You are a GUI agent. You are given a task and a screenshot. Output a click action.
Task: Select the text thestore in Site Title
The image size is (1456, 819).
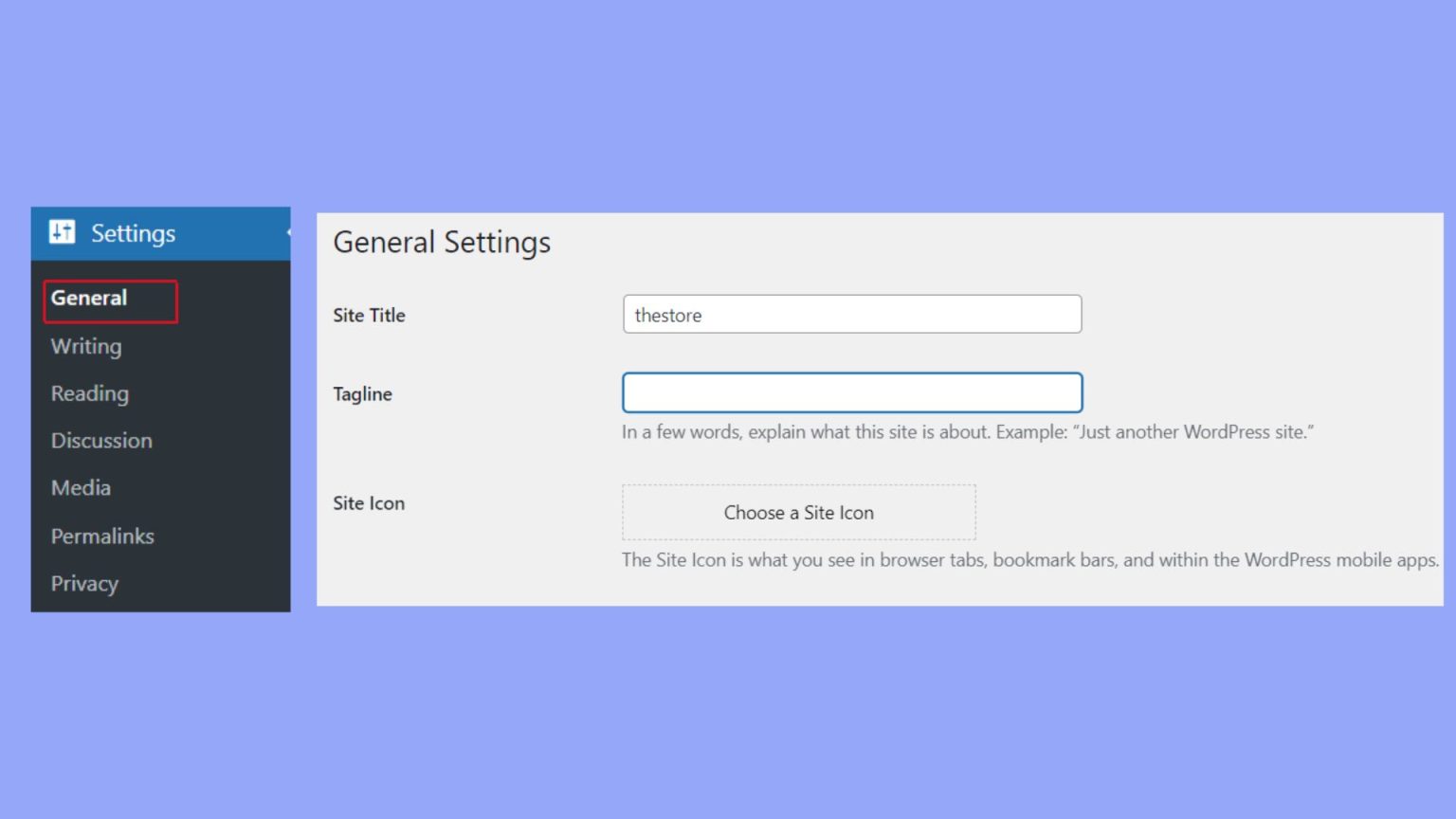click(666, 315)
